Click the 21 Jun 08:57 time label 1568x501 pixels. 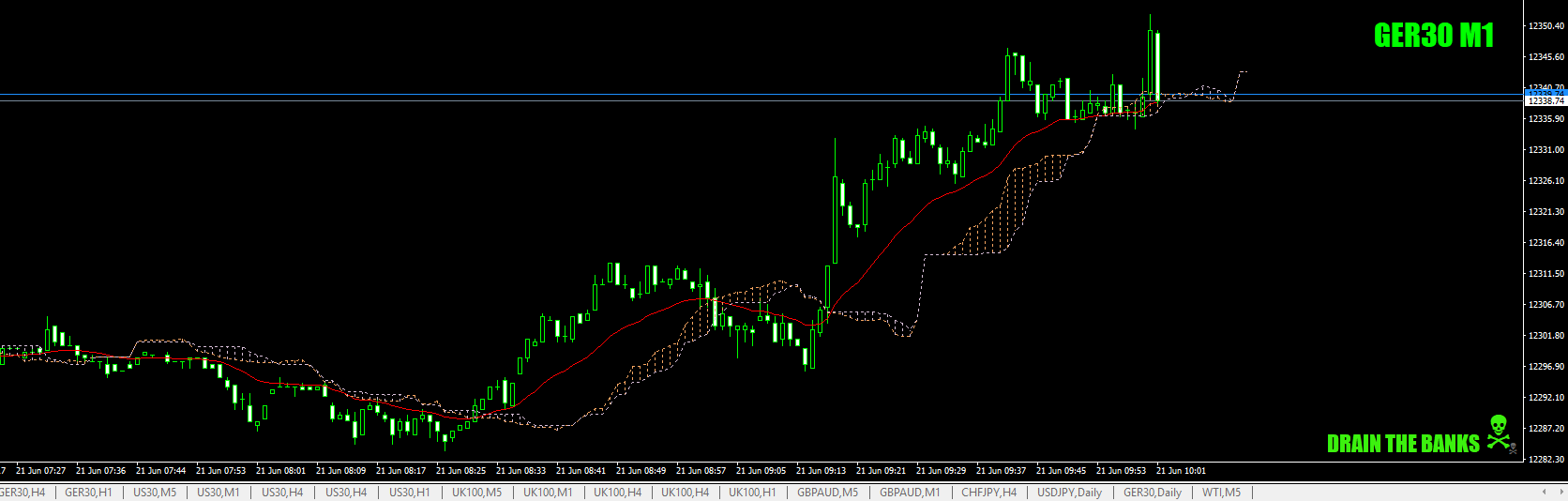coord(701,471)
